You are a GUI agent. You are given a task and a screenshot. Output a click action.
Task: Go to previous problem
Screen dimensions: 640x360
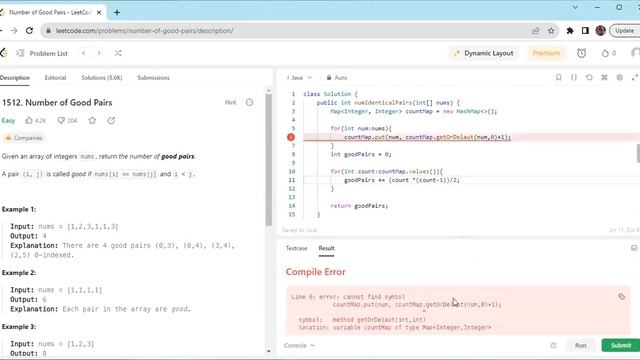coord(84,53)
